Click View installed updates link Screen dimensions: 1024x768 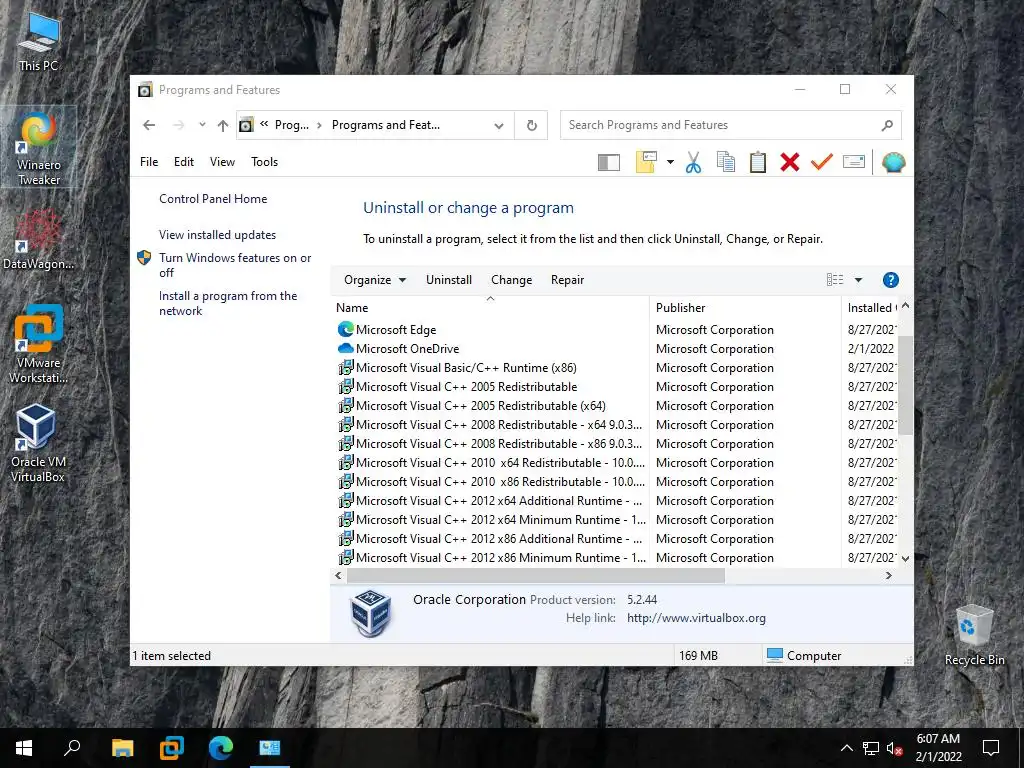(217, 235)
